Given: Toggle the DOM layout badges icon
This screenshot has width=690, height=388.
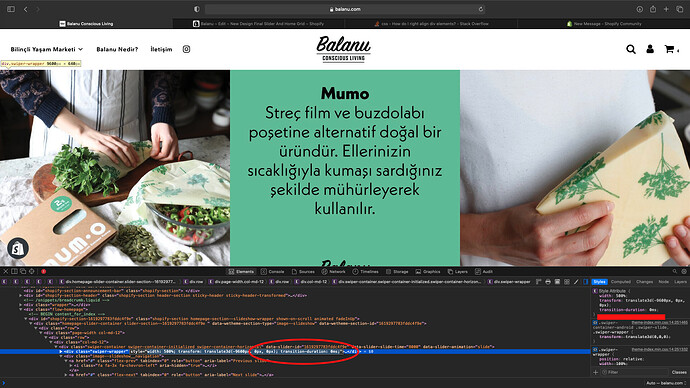Looking at the screenshot, I should pos(539,282).
